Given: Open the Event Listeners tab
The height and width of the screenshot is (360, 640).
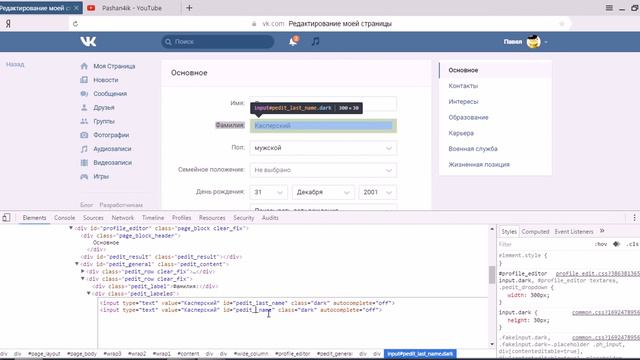Looking at the screenshot, I should click(x=573, y=231).
